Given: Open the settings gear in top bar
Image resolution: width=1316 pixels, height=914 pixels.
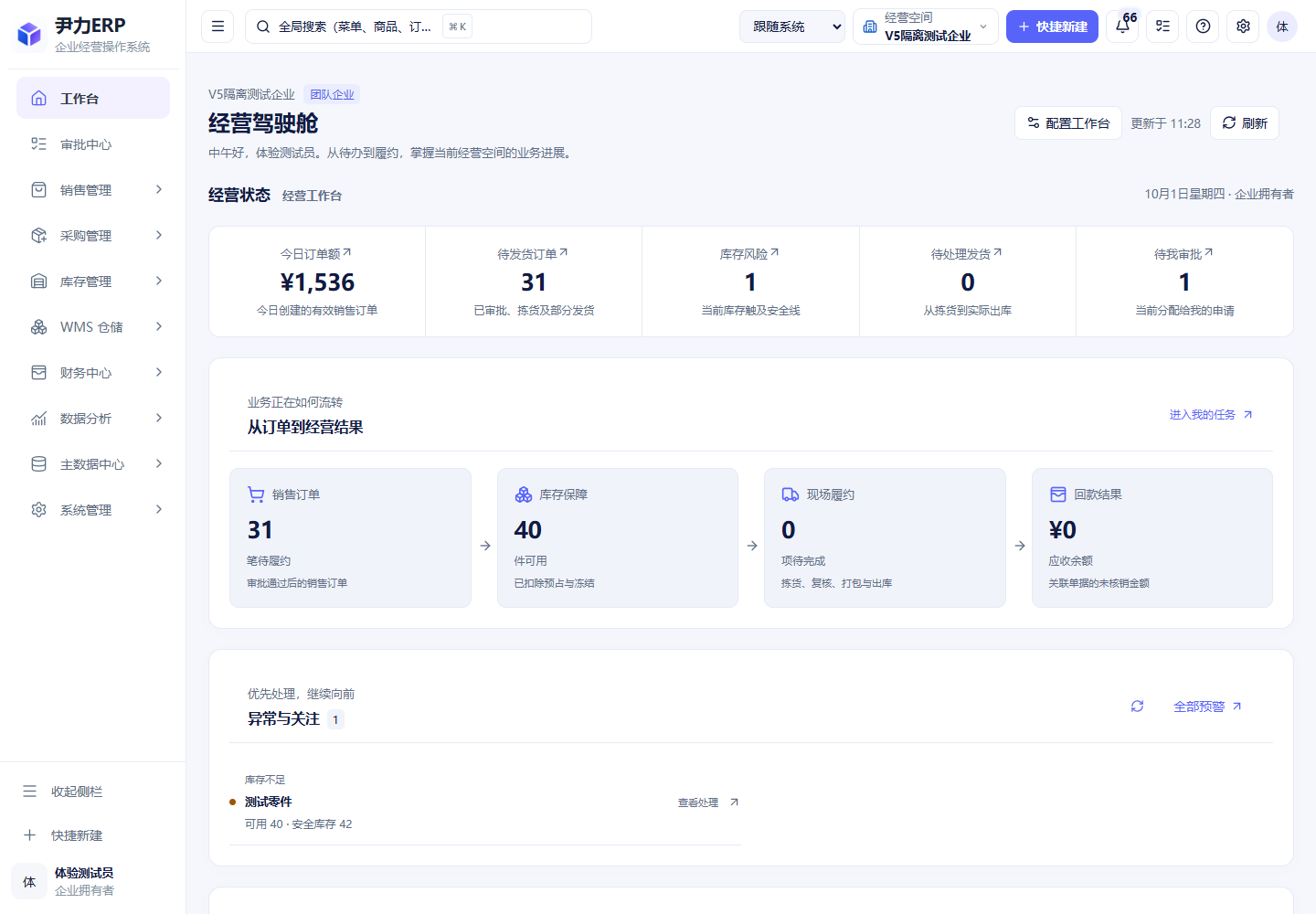Looking at the screenshot, I should point(1243,27).
